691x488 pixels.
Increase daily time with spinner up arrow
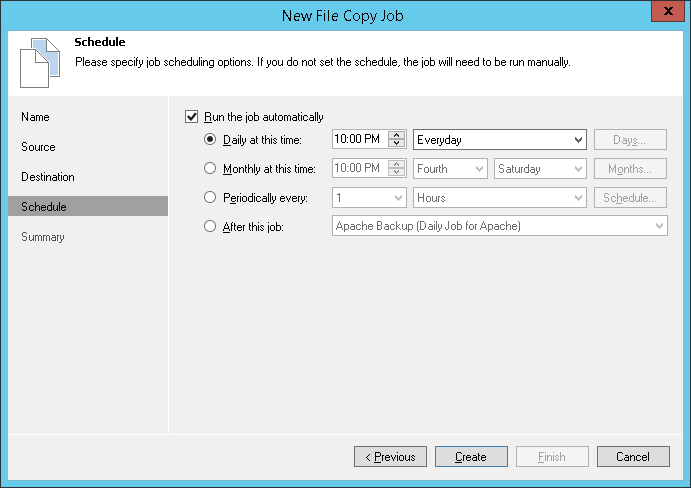click(x=397, y=136)
